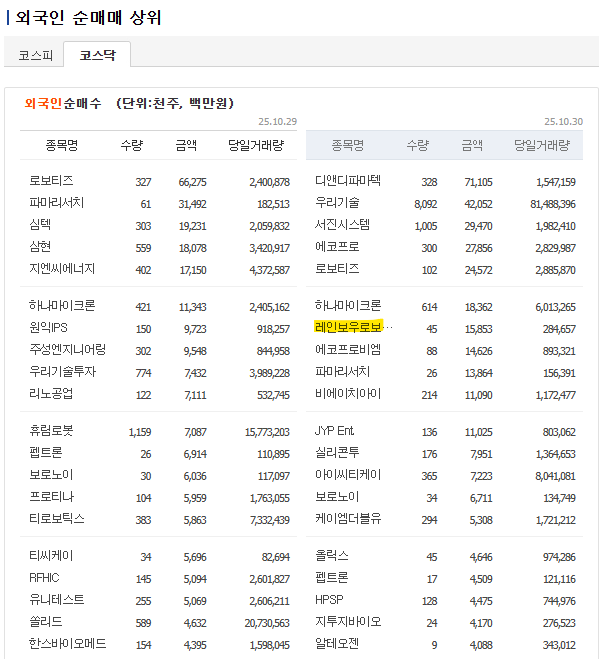Screen dimensions: 600x659
Task: Click the 25.10.29 date label
Action: click(x=277, y=121)
